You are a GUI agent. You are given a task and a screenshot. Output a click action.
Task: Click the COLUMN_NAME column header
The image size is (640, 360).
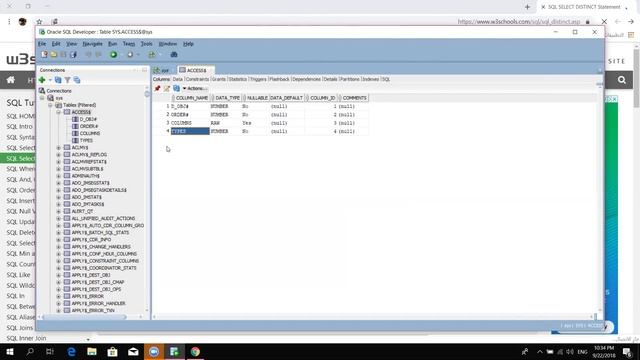point(191,98)
